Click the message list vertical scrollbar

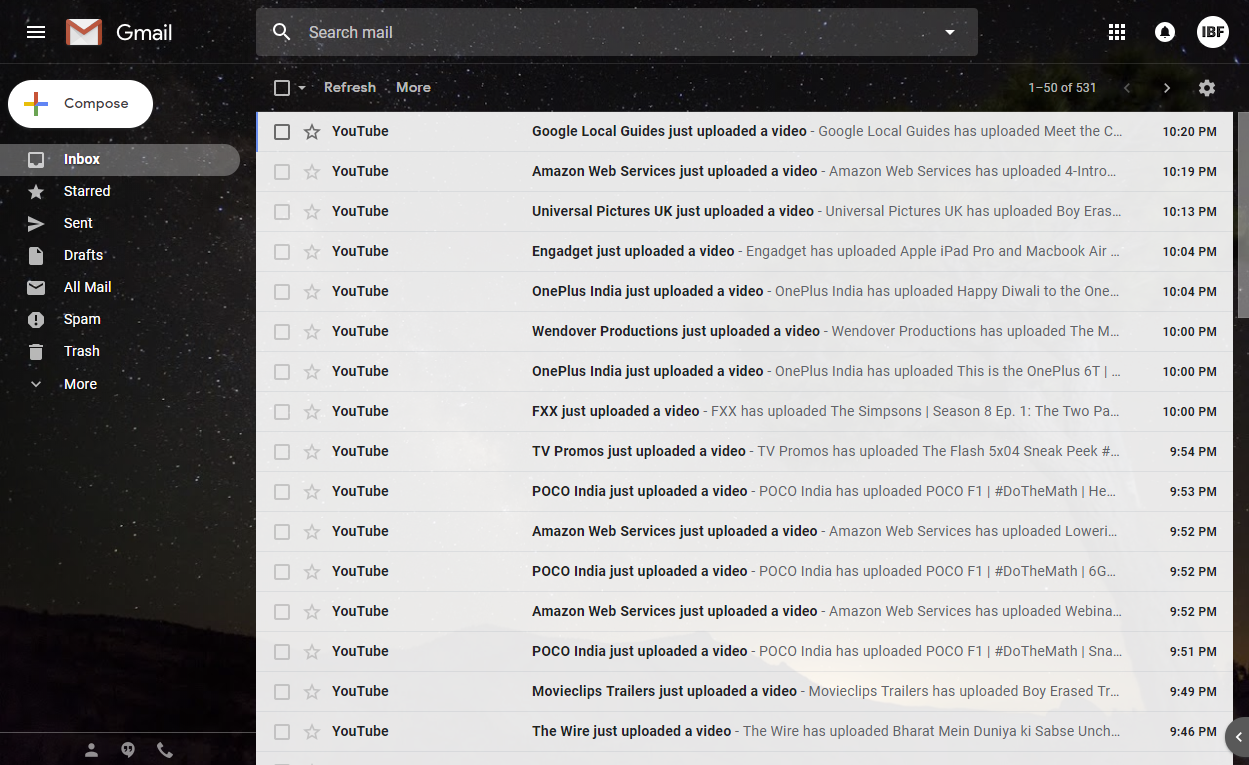pyautogui.click(x=1243, y=215)
